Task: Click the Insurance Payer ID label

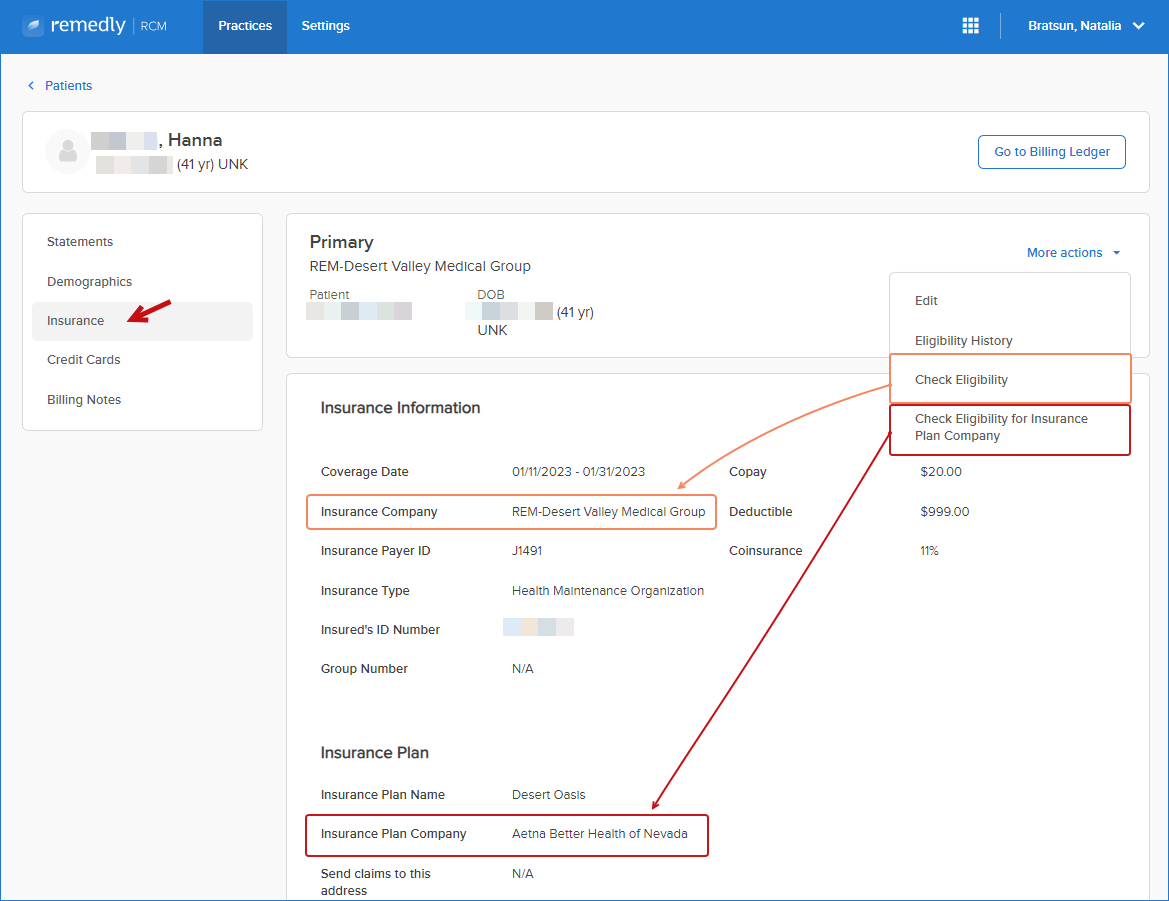Action: (375, 551)
